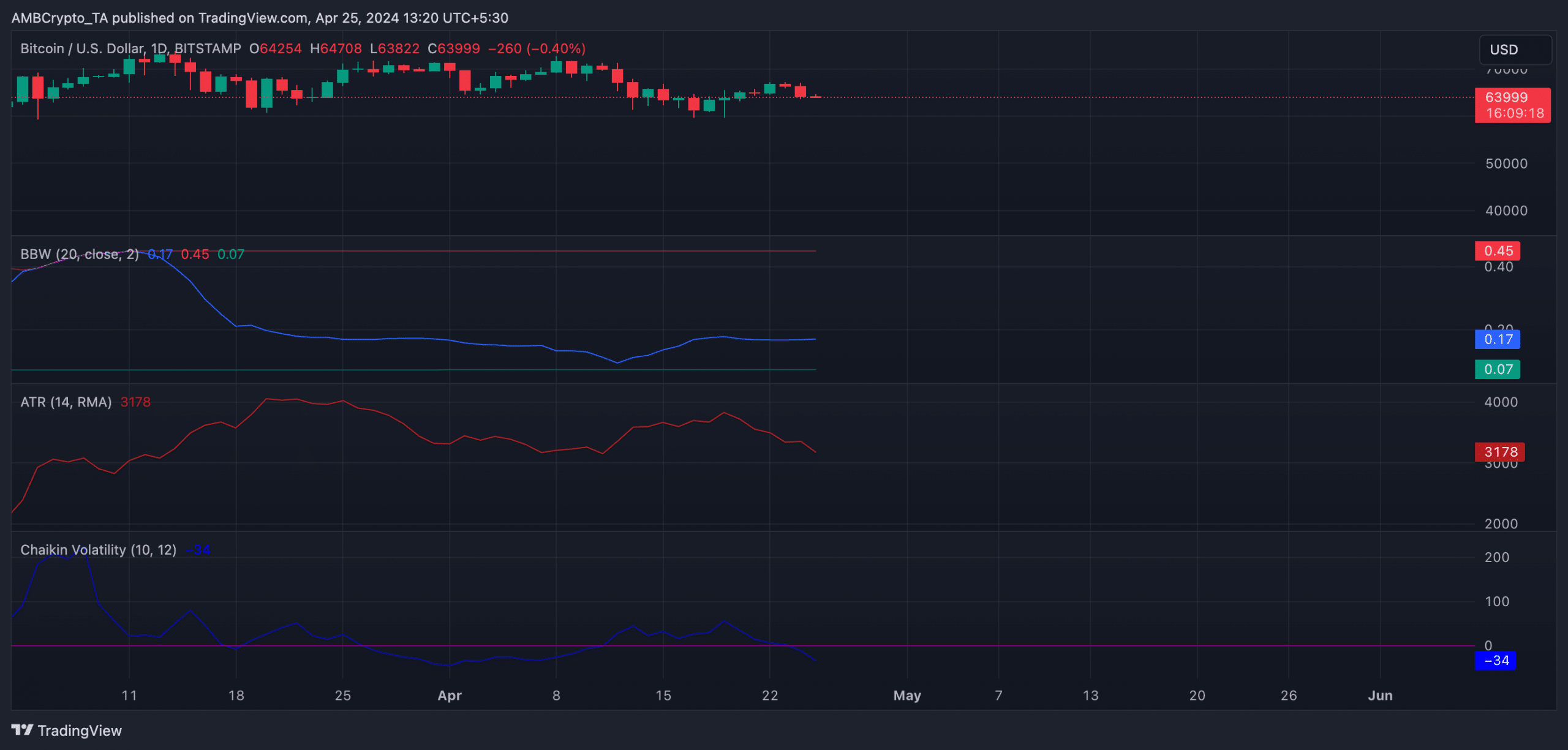Click the 'May' label on time axis
The image size is (1568, 750).
907,696
